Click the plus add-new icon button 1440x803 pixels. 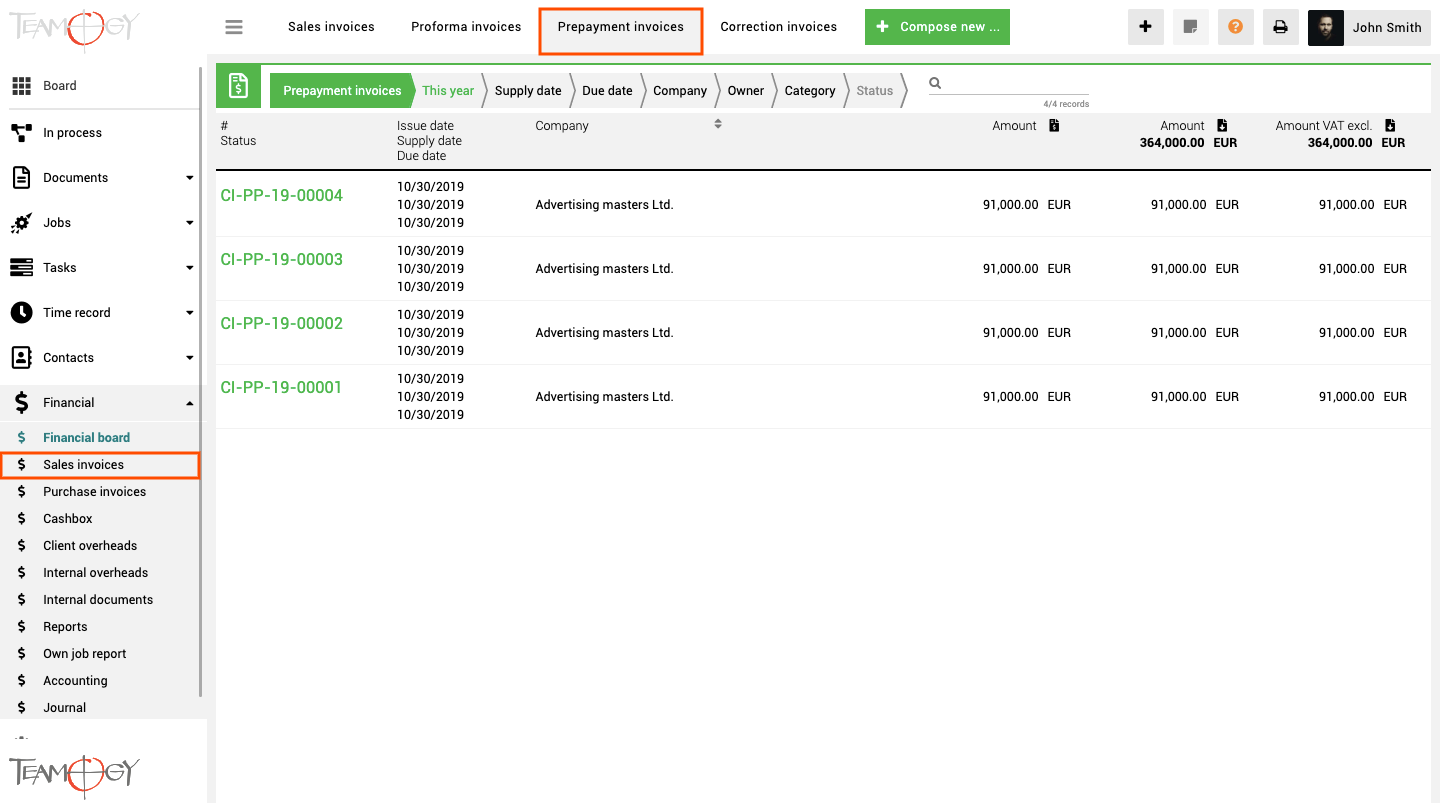click(1145, 27)
